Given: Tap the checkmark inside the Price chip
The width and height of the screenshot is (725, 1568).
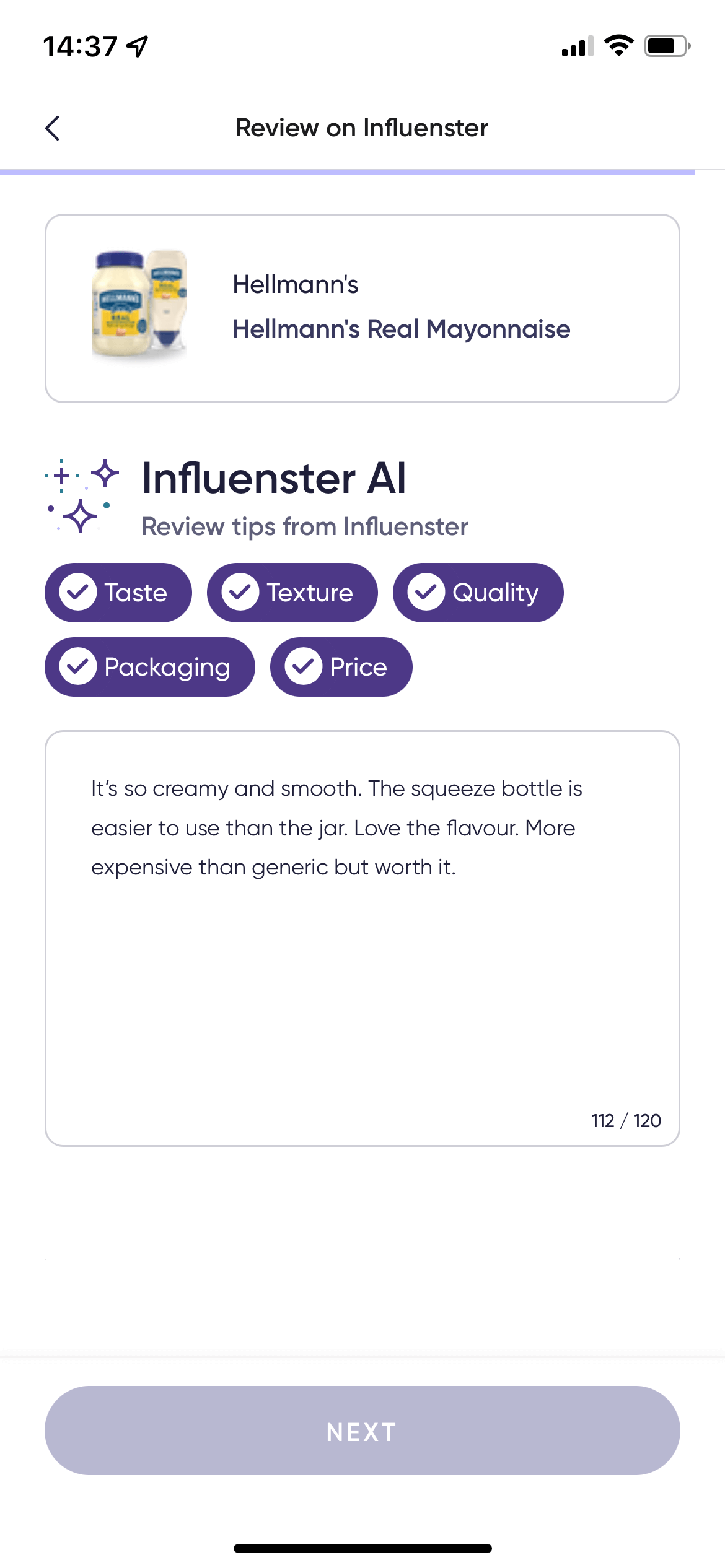Looking at the screenshot, I should pyautogui.click(x=304, y=666).
